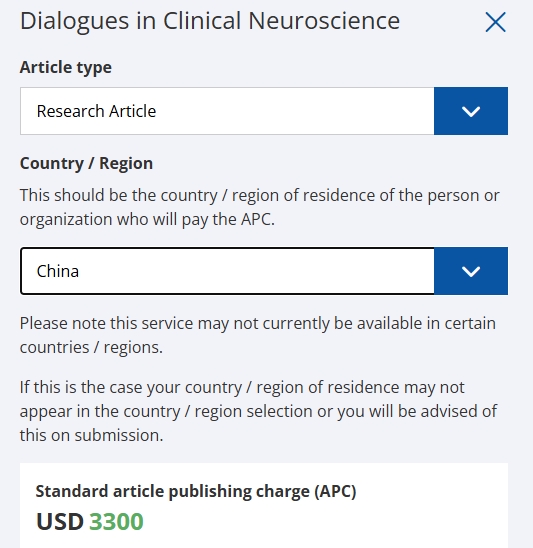Open the Country / Region chevron button
Viewport: 533px width, 548px height.
pyautogui.click(x=471, y=271)
